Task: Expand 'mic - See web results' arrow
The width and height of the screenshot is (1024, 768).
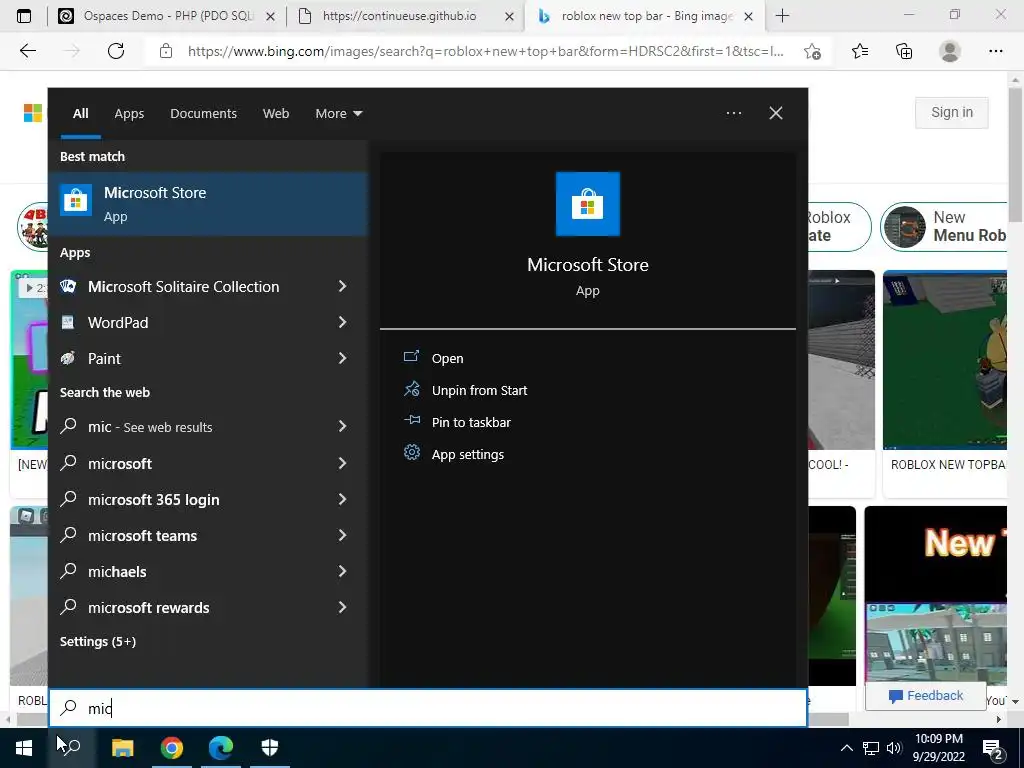Action: click(x=342, y=426)
